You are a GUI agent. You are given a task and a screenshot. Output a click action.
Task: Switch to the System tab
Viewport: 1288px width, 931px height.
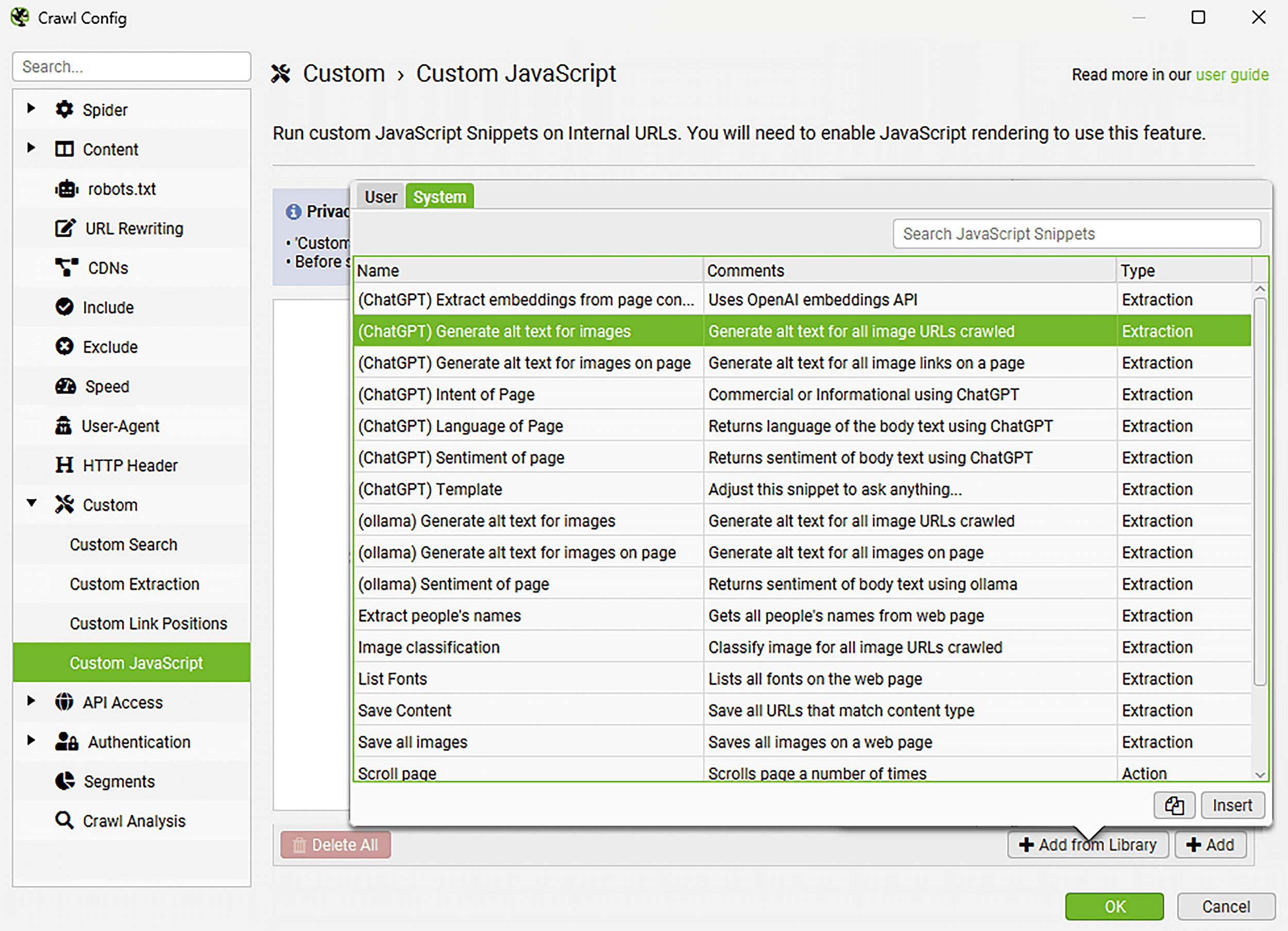439,196
